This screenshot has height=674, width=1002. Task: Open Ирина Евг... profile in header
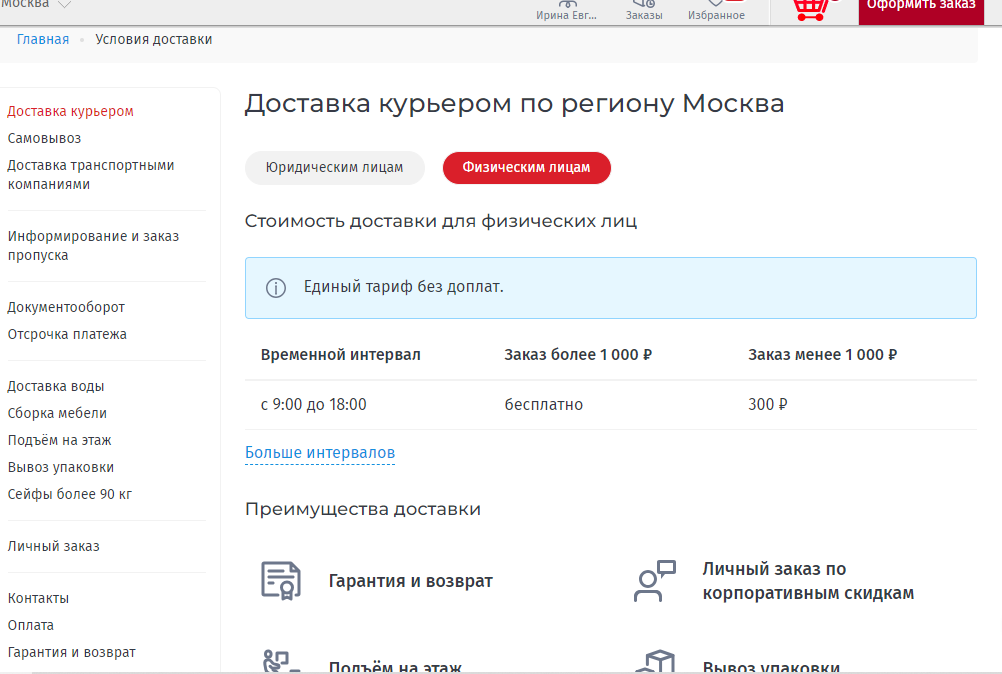click(566, 10)
